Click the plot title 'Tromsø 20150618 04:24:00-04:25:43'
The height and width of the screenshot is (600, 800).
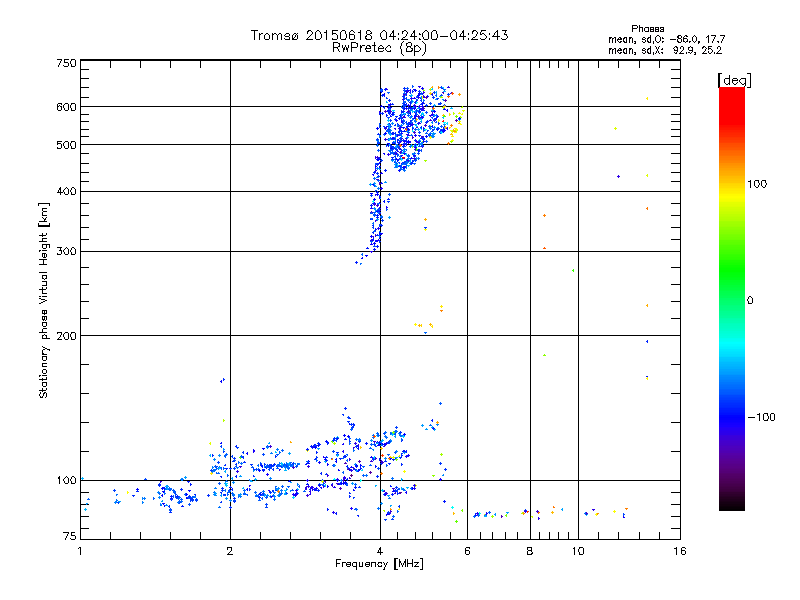[x=379, y=35]
